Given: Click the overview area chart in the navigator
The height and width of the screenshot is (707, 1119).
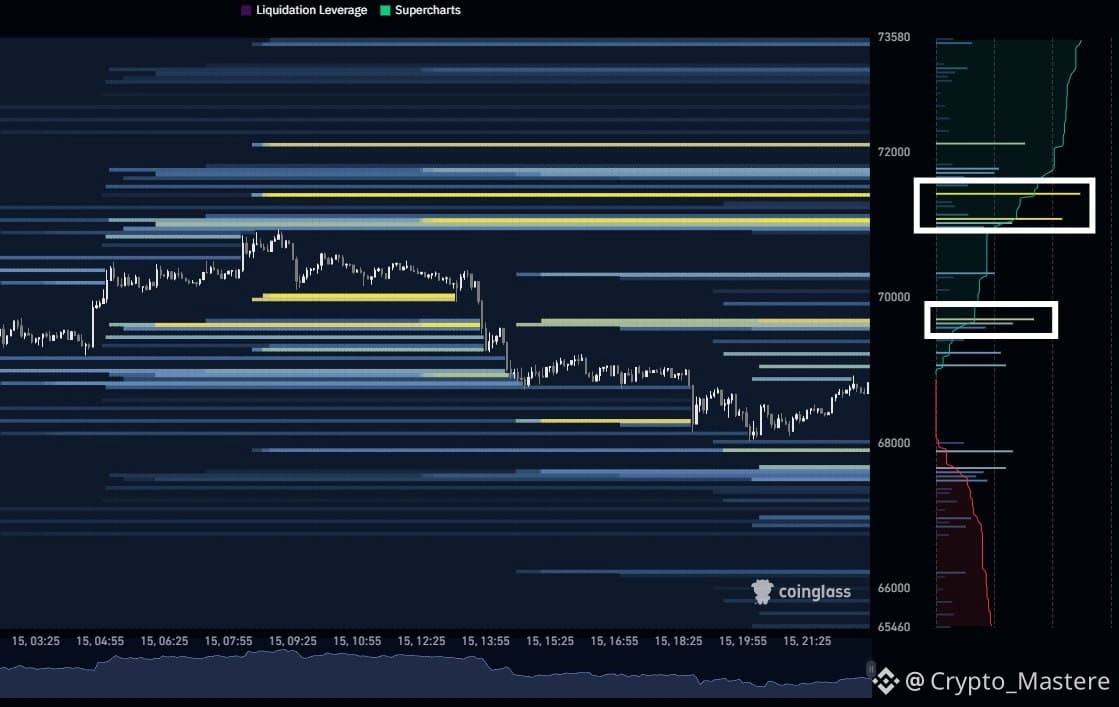Looking at the screenshot, I should click(435, 673).
